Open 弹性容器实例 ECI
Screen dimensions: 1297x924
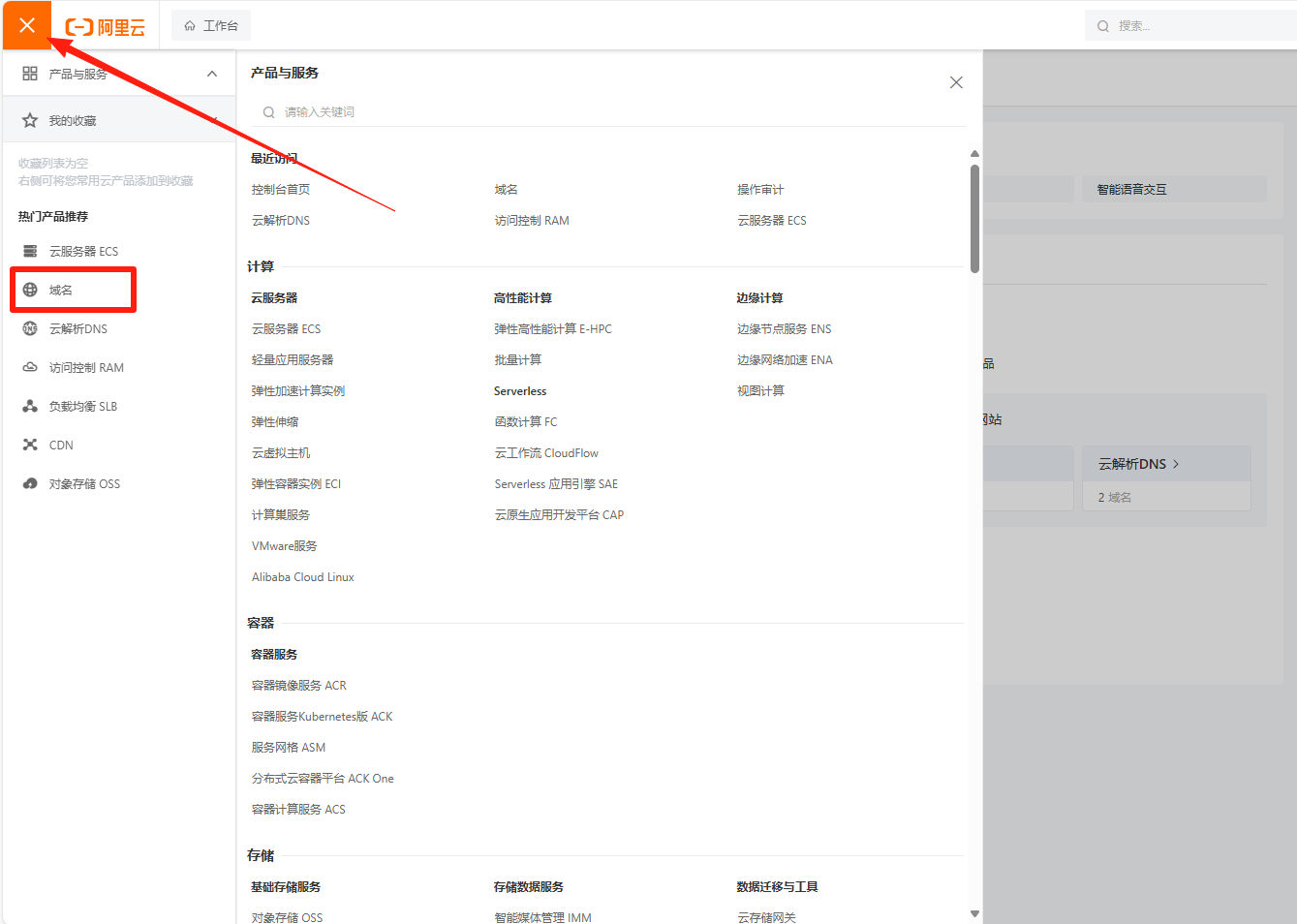point(296,484)
